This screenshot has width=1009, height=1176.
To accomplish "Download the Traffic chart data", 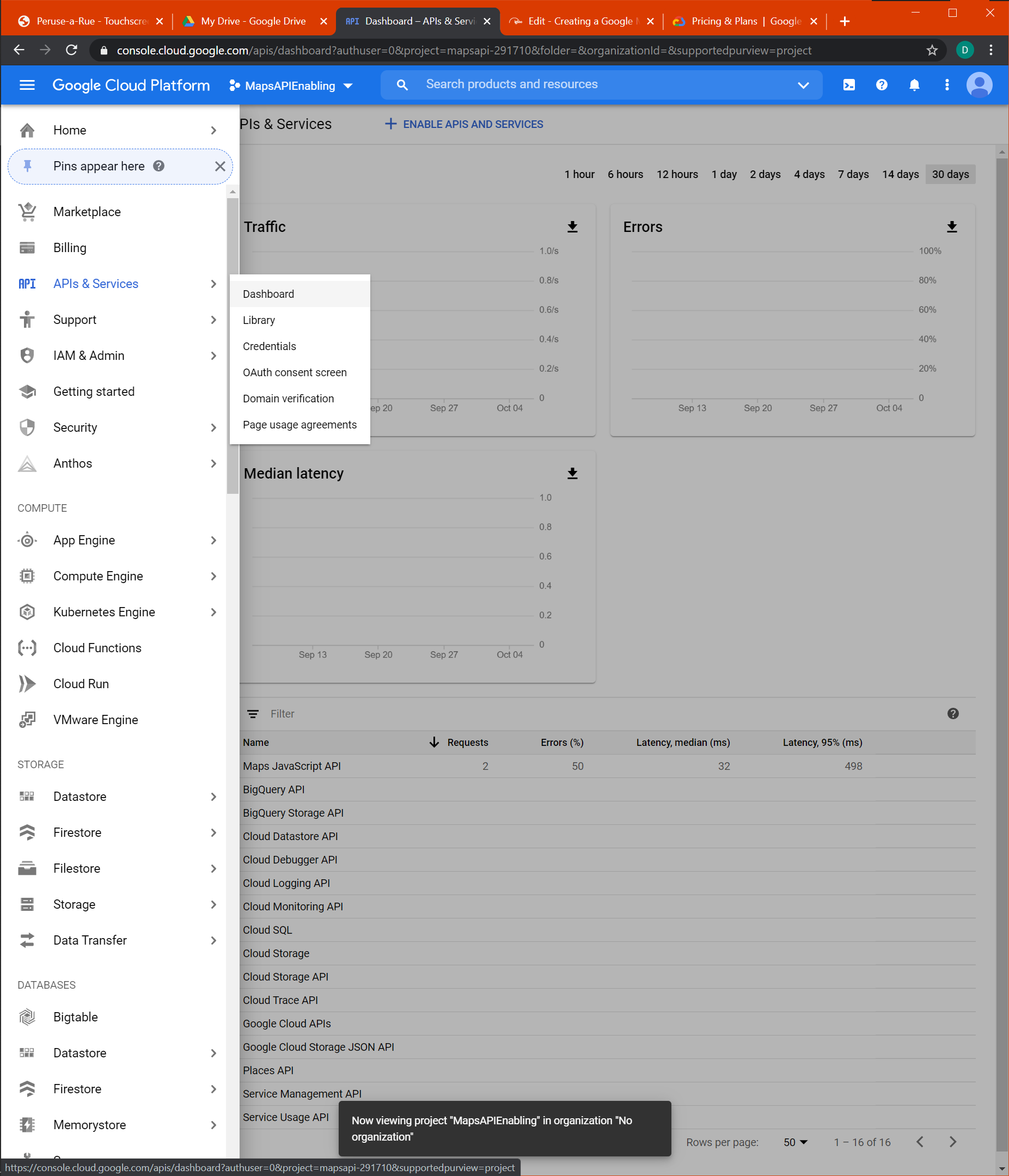I will [572, 227].
